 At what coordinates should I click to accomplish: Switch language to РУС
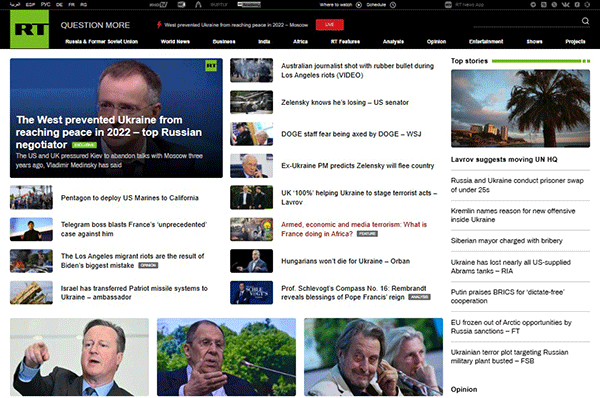pos(46,5)
